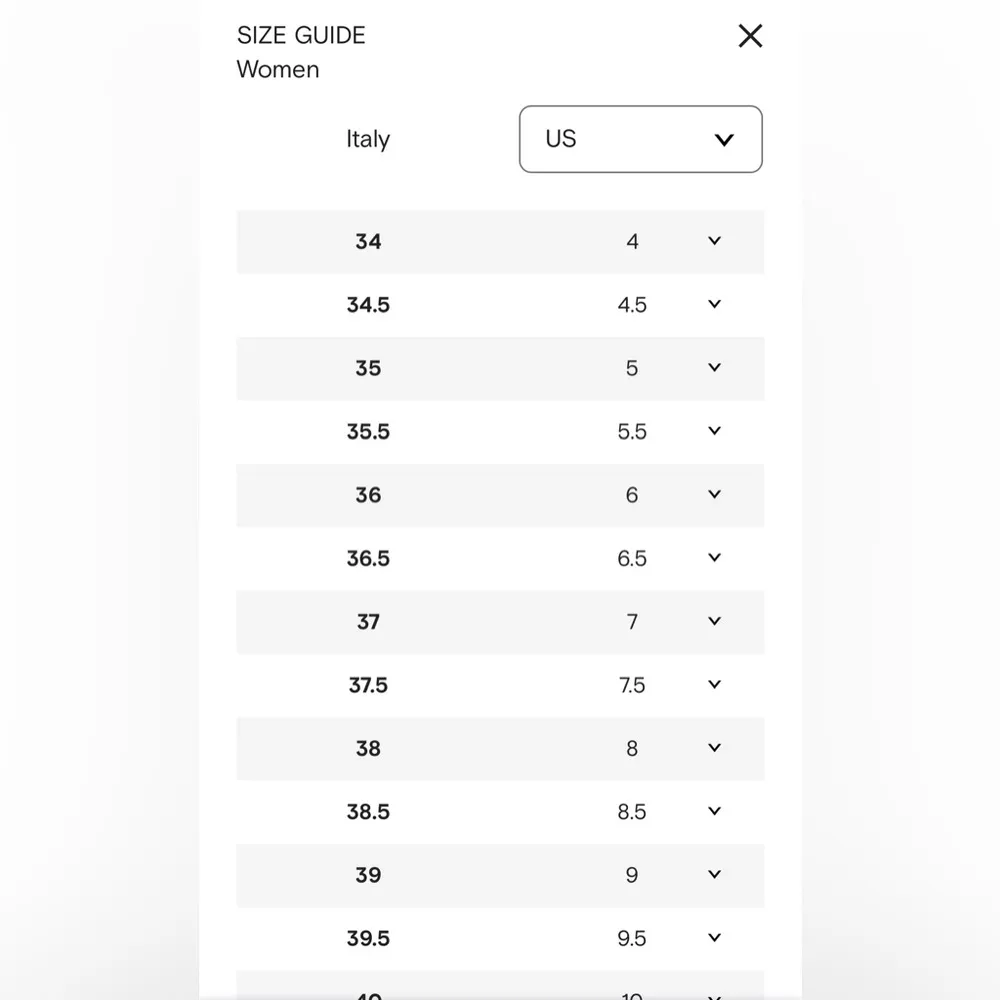Open the 39.5 row chevron
The width and height of the screenshot is (1000, 1000).
click(714, 938)
